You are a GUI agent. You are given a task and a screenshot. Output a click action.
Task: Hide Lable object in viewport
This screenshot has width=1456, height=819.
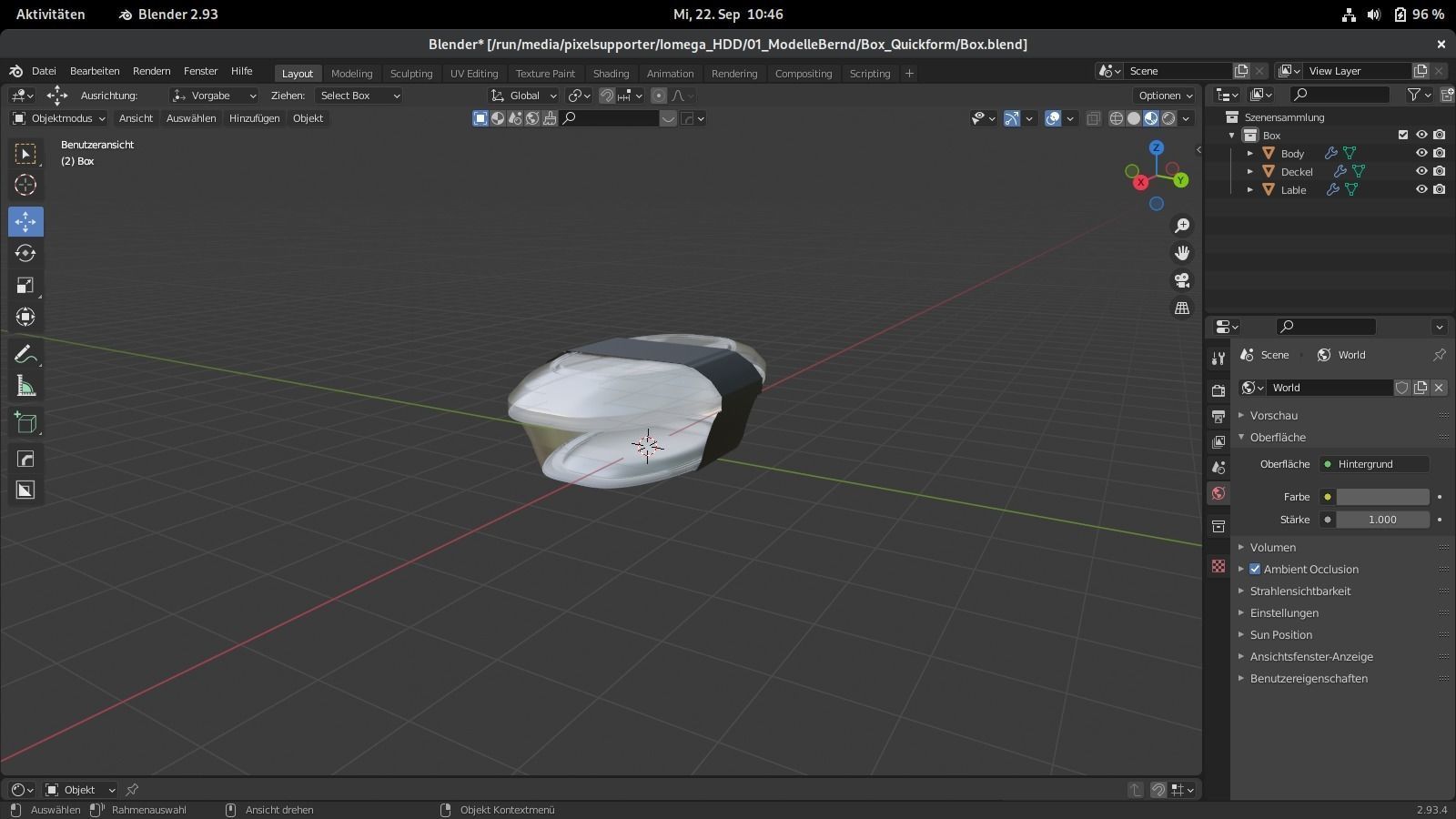click(1421, 189)
